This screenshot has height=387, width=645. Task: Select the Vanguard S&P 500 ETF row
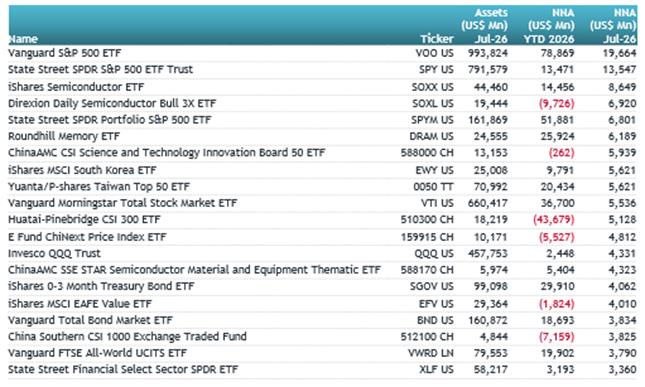[322, 53]
